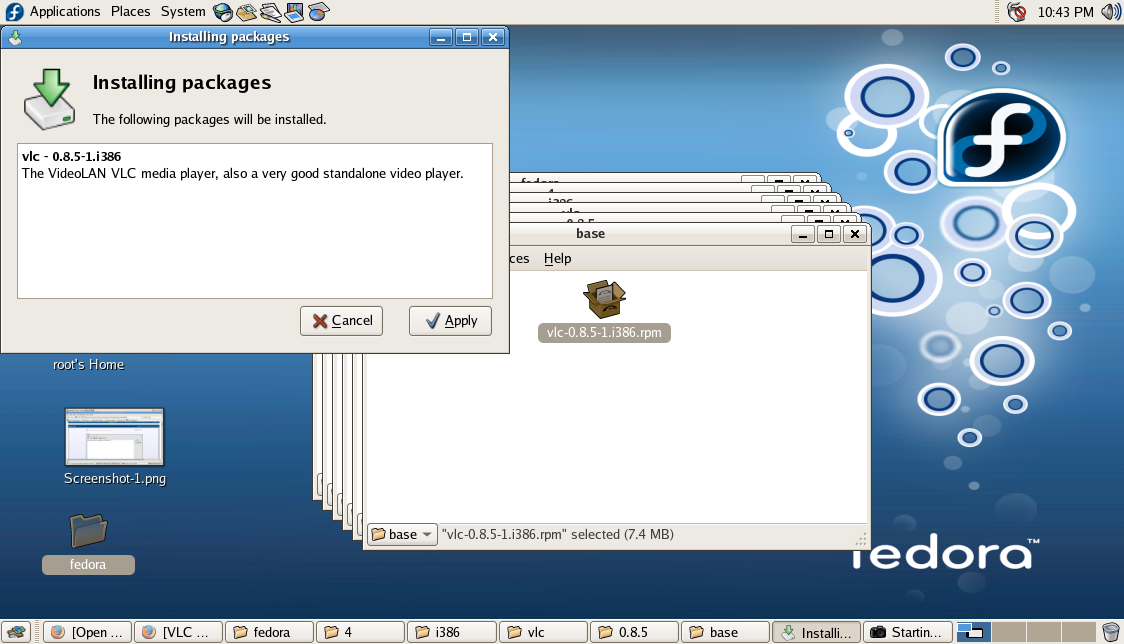Click the Show Desktop button in the bottom panel
The image size is (1124, 644).
(16, 632)
